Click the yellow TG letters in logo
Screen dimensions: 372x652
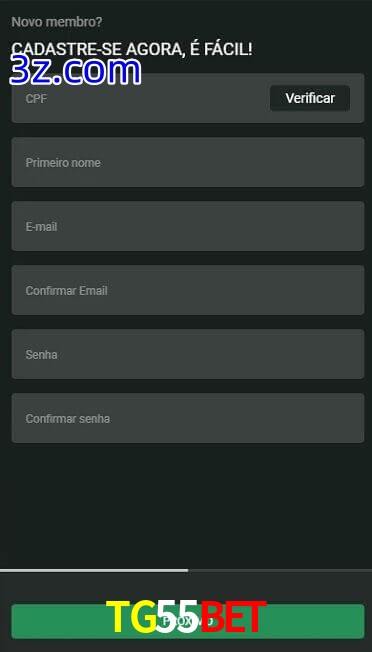click(x=131, y=617)
